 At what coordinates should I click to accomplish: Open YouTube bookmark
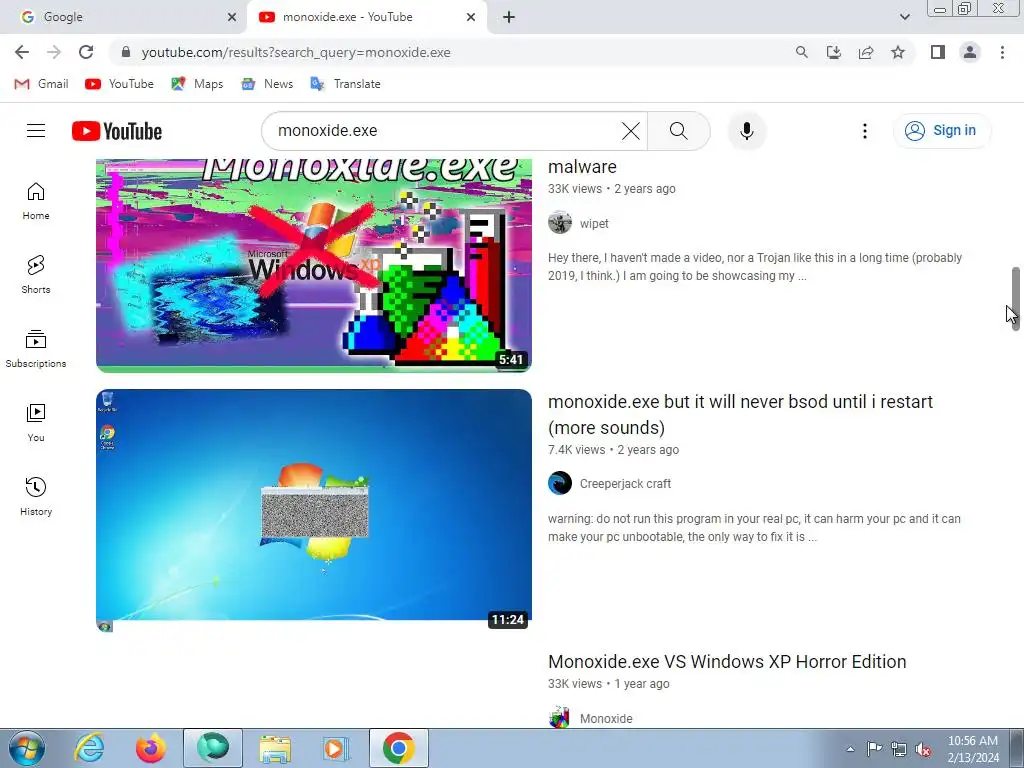pyautogui.click(x=120, y=84)
